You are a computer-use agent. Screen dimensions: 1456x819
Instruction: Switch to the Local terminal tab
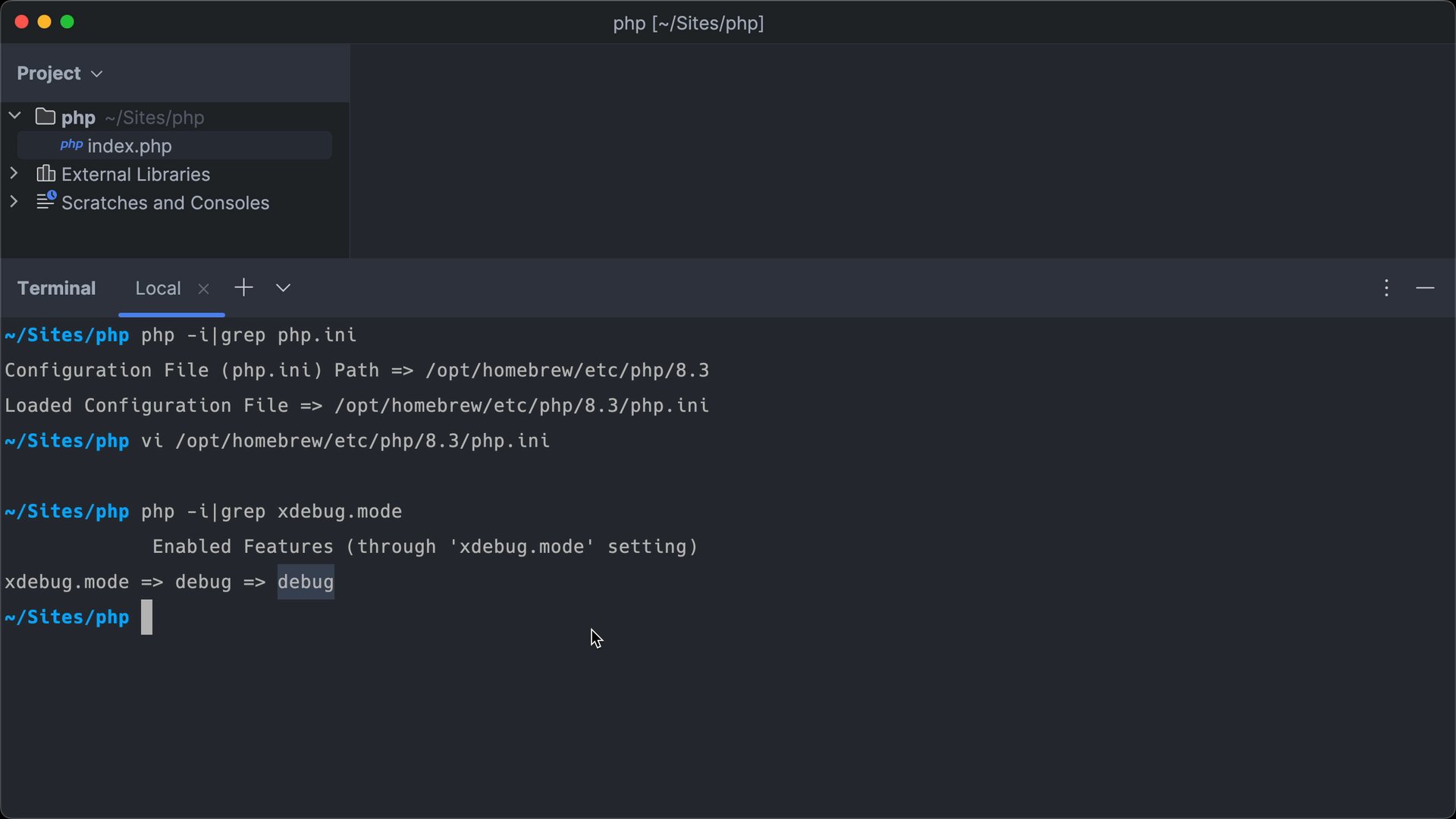pyautogui.click(x=158, y=288)
